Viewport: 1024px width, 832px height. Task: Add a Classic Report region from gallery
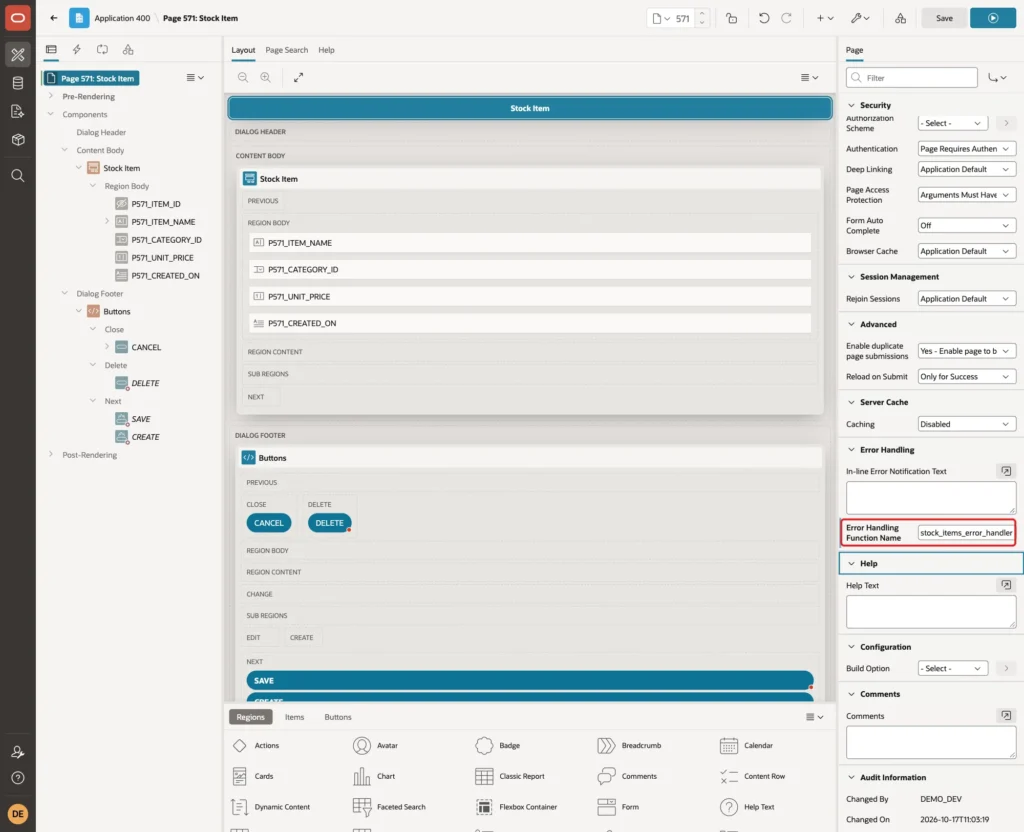tap(510, 776)
